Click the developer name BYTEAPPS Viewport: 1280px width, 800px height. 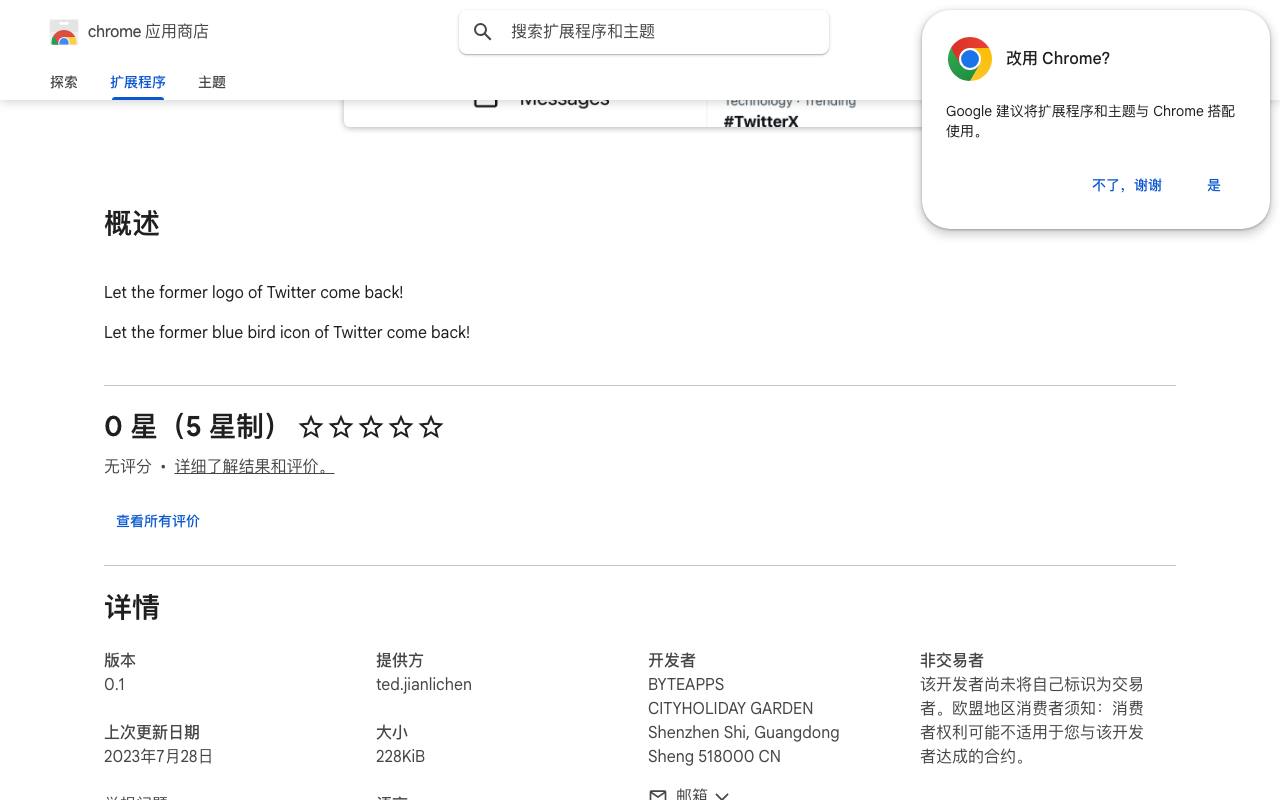[x=686, y=685]
